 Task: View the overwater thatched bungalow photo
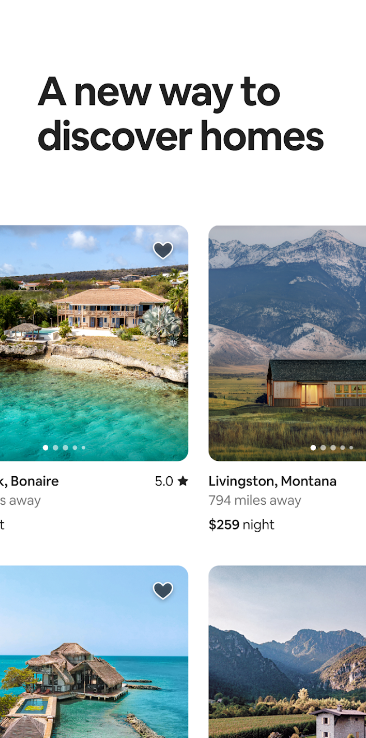point(94,652)
